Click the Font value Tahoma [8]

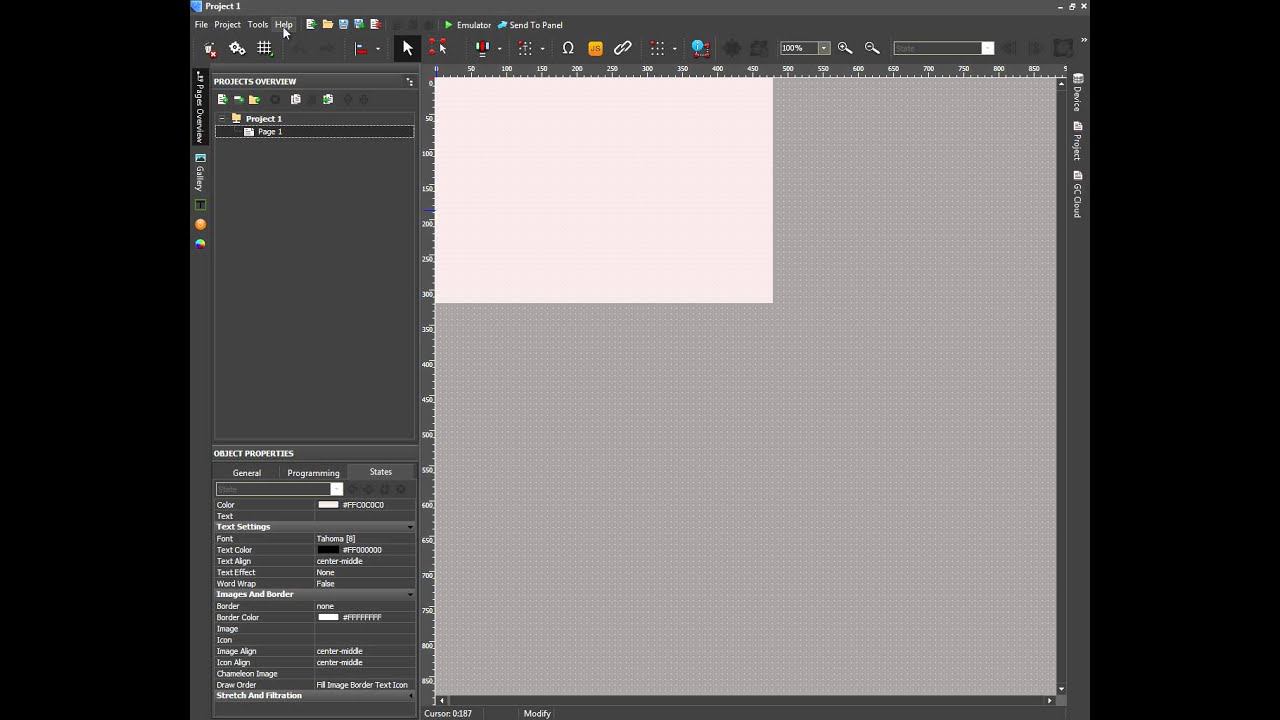point(364,539)
